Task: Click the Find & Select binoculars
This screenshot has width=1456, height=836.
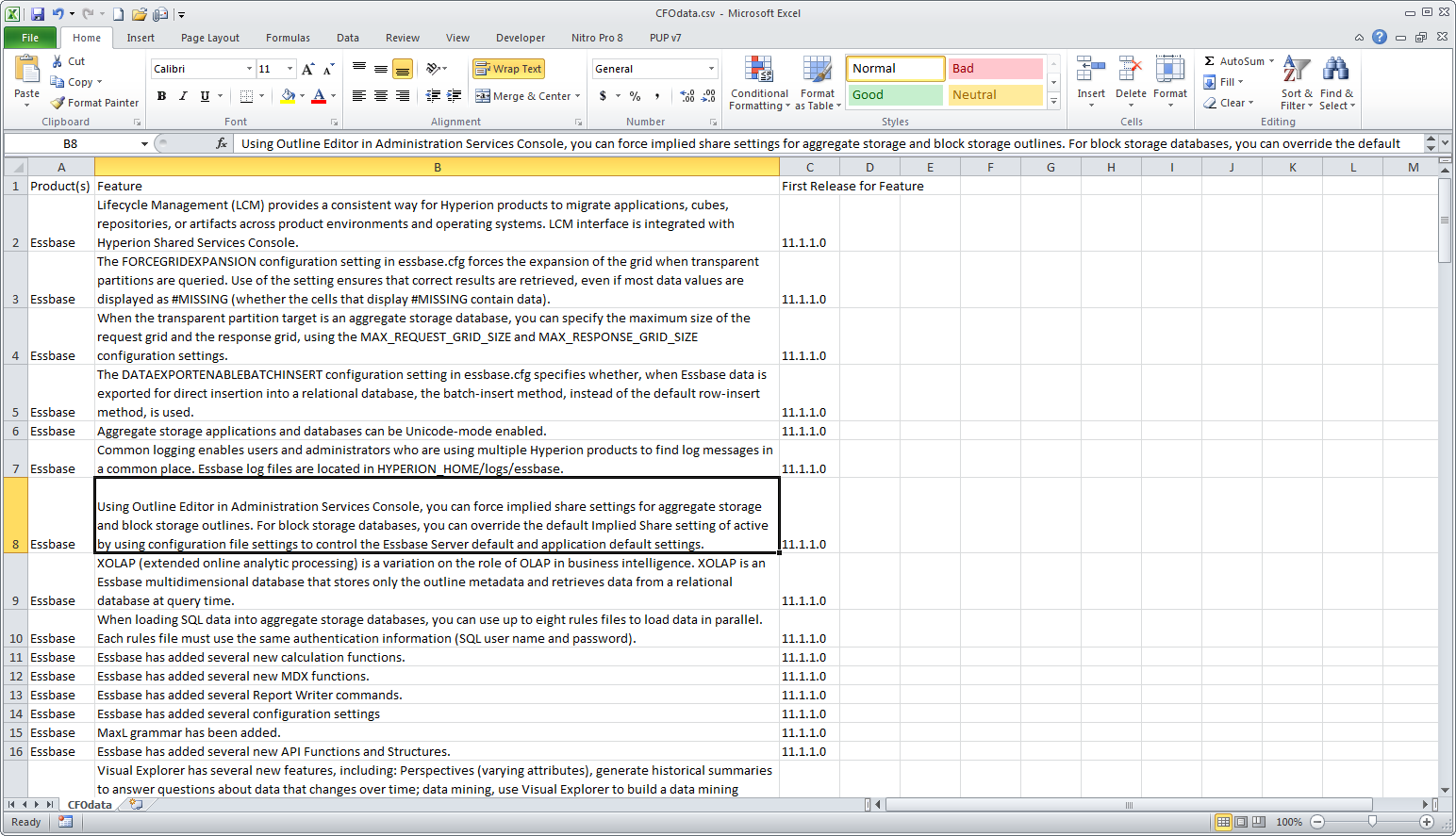Action: [x=1335, y=71]
